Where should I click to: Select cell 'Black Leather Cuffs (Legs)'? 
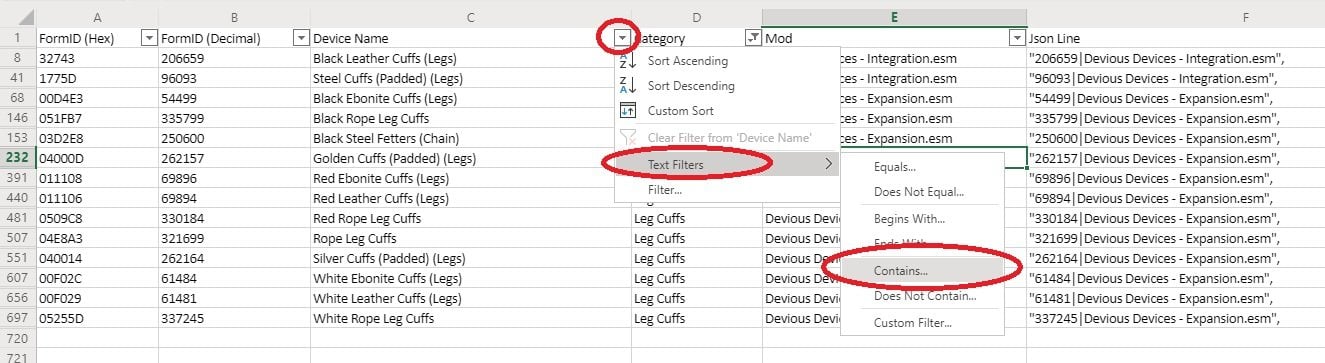471,59
